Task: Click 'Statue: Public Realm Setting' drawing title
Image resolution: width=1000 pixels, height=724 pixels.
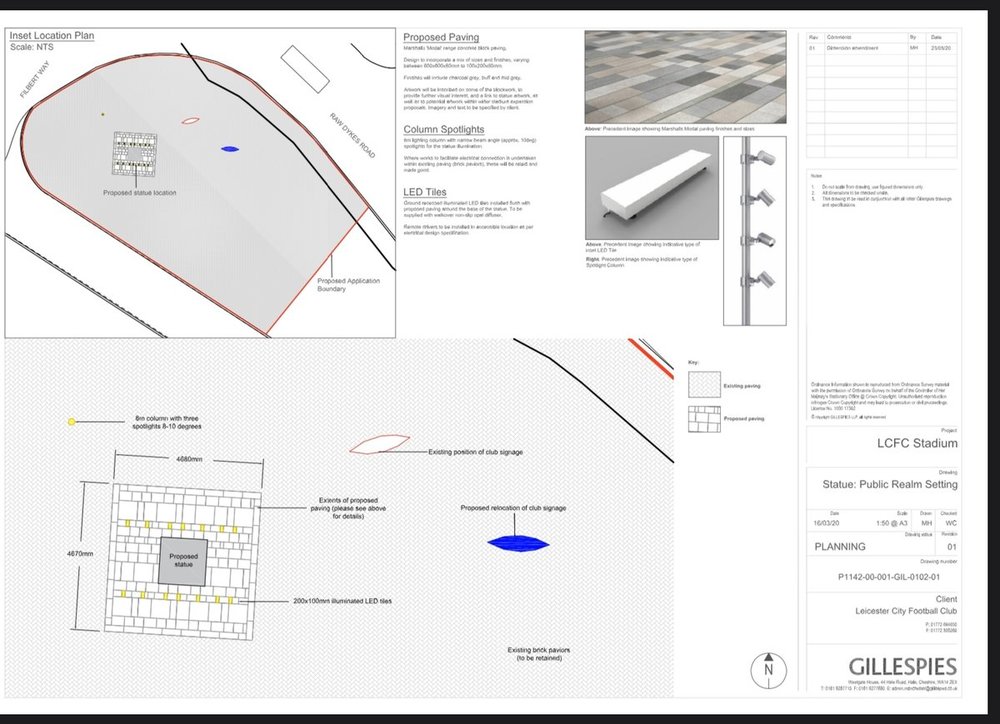Action: [890, 484]
